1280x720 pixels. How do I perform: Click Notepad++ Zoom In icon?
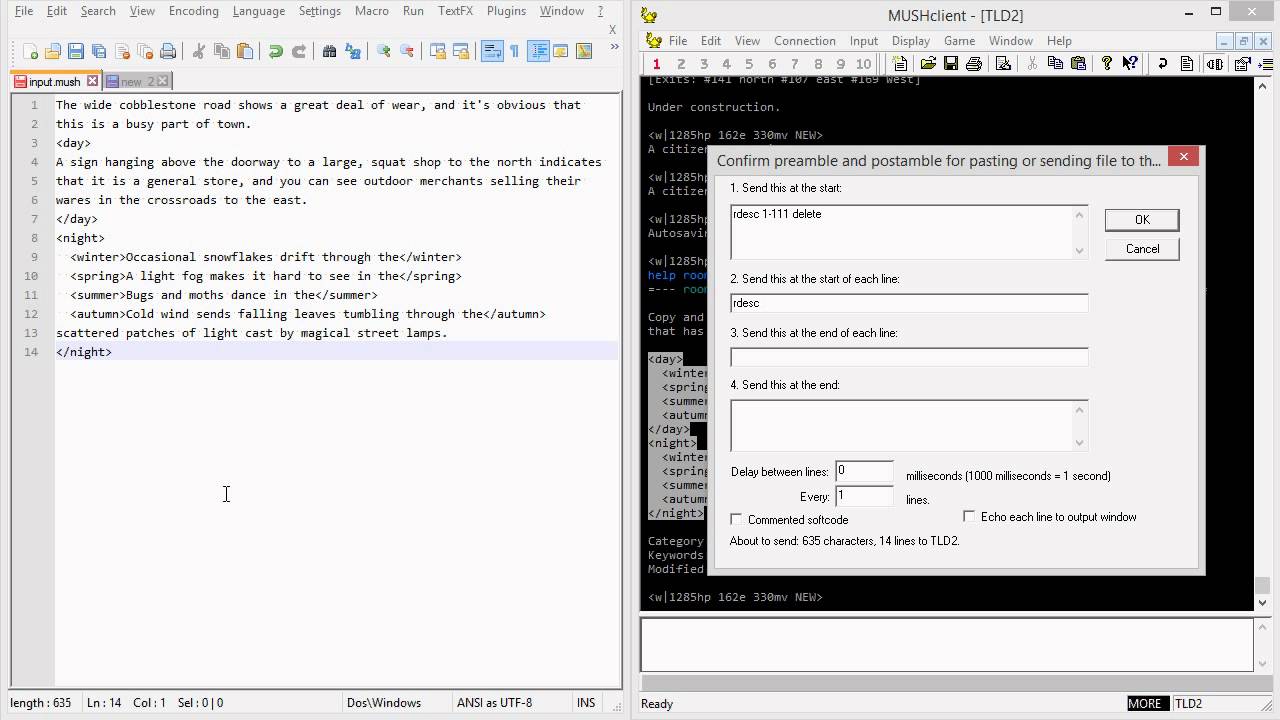point(383,51)
